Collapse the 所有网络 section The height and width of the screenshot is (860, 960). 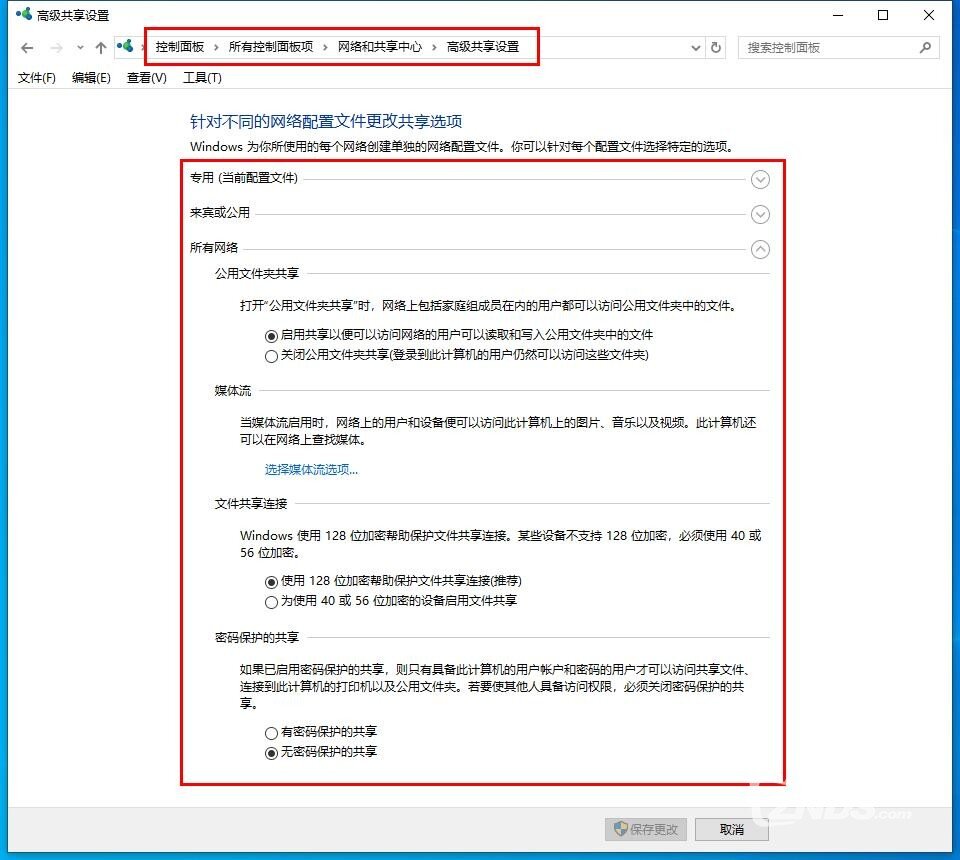pos(760,249)
